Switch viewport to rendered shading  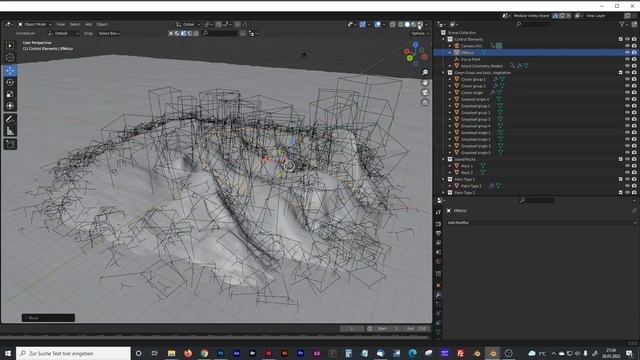(420, 24)
